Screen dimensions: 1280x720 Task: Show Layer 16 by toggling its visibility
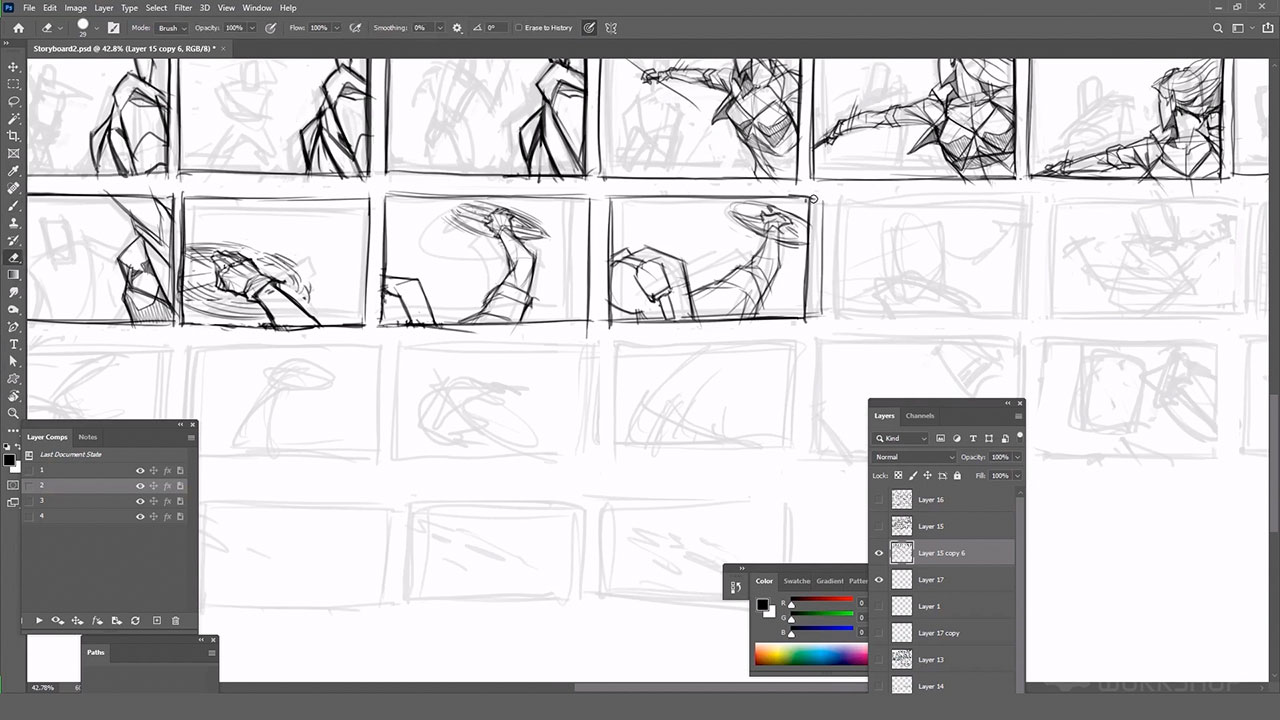[x=879, y=500]
